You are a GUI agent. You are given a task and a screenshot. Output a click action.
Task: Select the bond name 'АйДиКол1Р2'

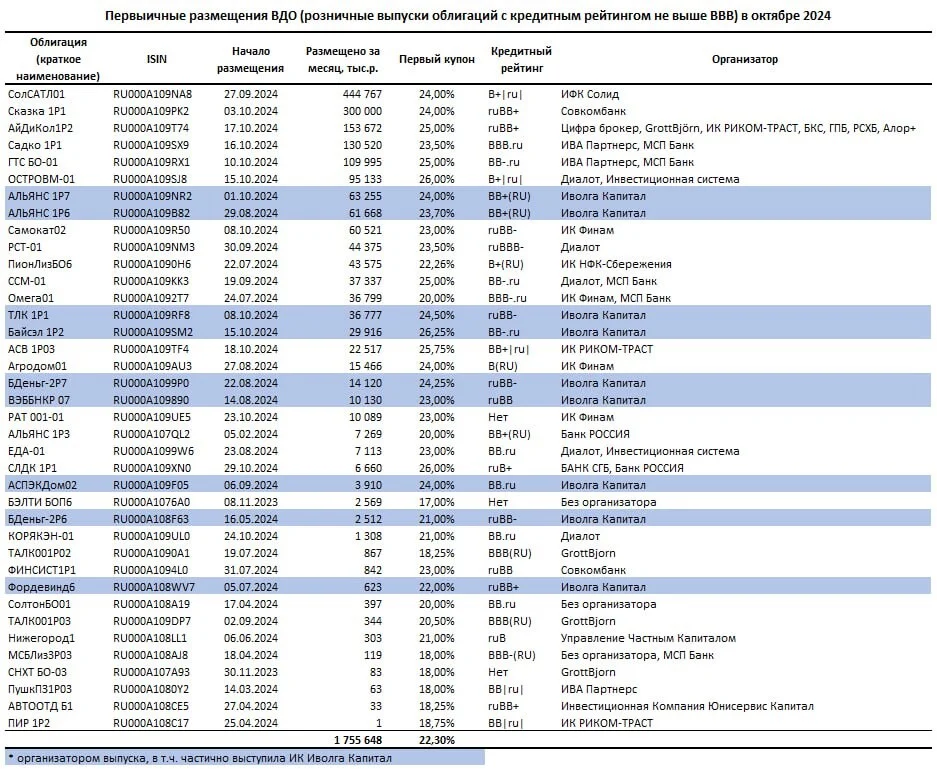click(41, 128)
